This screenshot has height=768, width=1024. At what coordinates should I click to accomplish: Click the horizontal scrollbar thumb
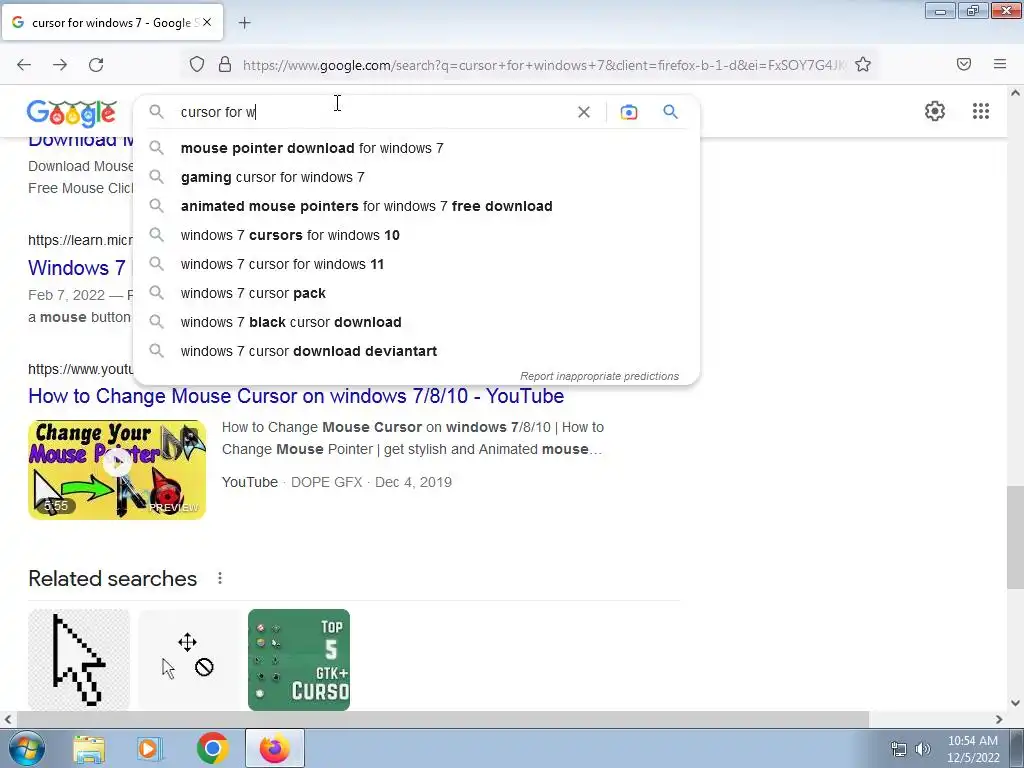point(443,719)
